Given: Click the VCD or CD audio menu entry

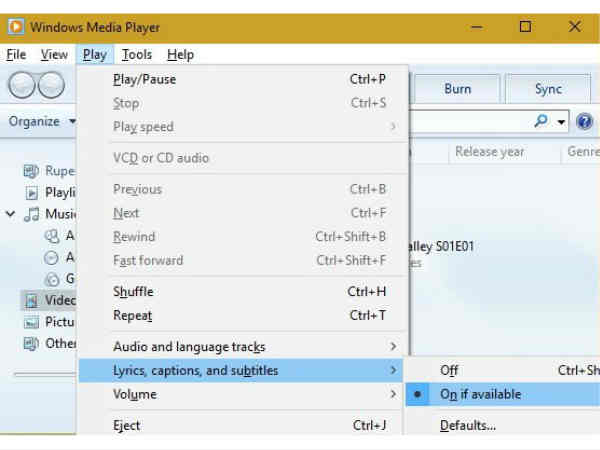Looking at the screenshot, I should 241,158.
